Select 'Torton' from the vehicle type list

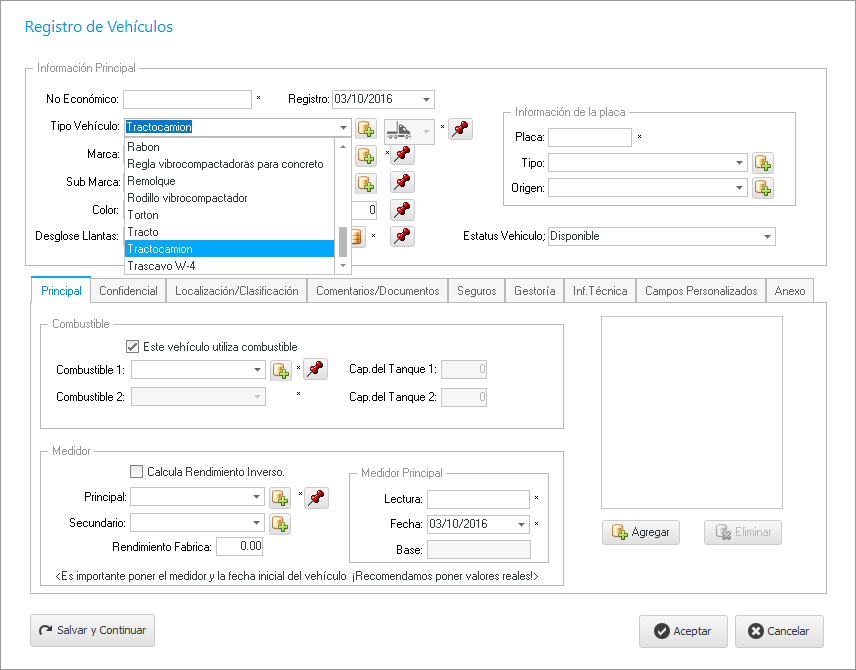point(143,215)
